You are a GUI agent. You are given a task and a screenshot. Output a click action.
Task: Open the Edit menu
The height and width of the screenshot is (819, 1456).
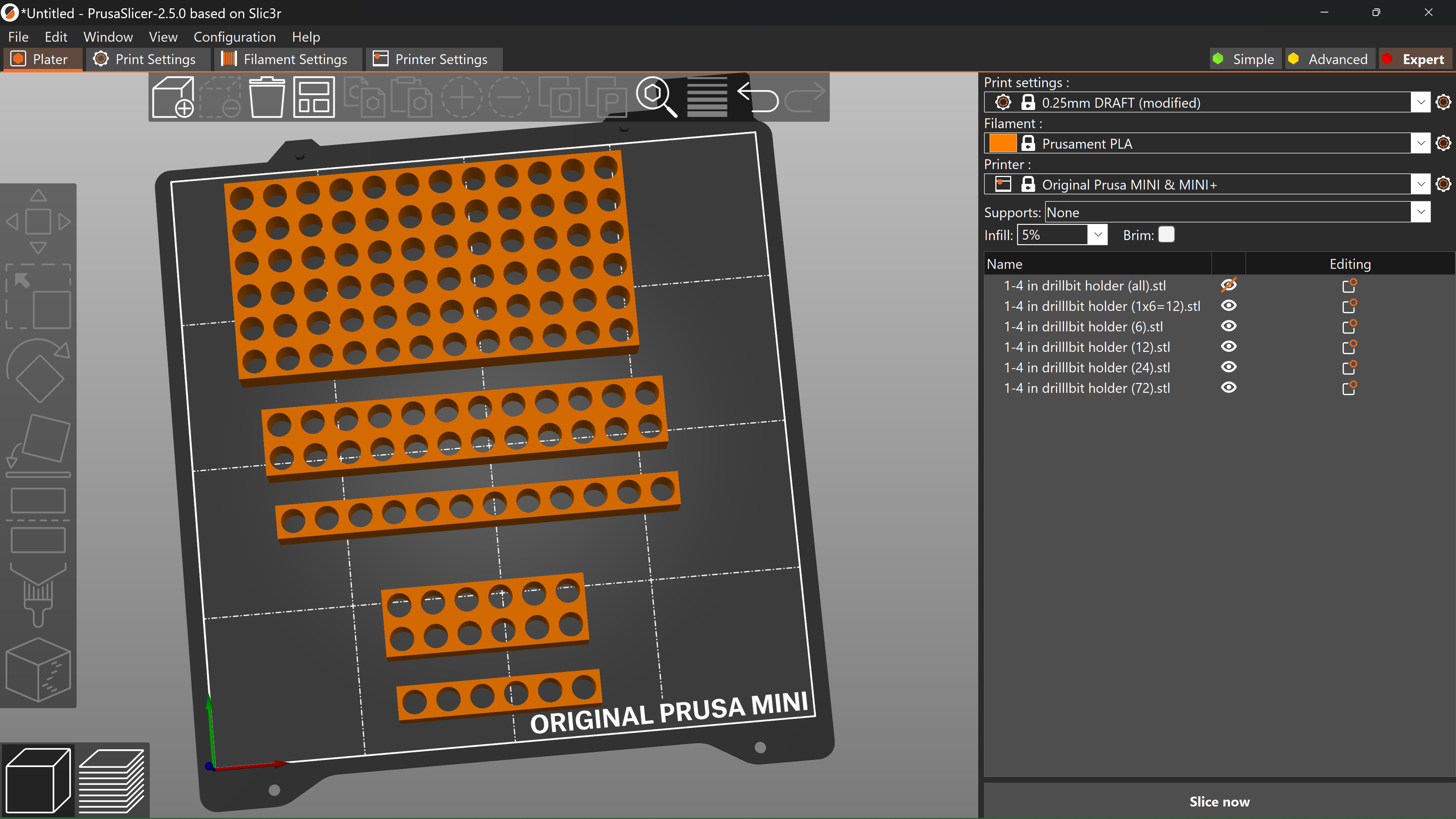[x=56, y=37]
